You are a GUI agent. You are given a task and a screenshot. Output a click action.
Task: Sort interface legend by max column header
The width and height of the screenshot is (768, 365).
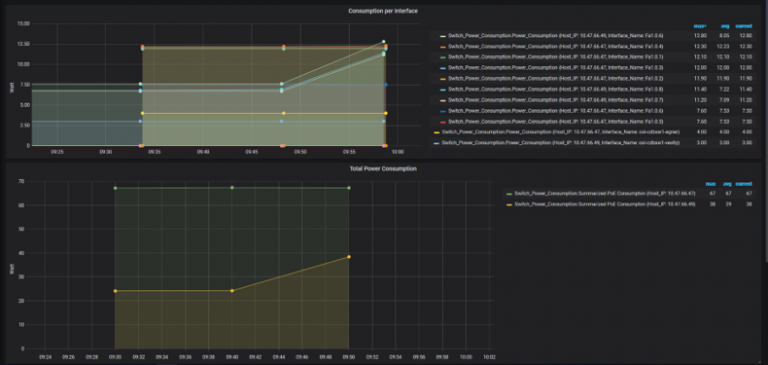click(699, 26)
